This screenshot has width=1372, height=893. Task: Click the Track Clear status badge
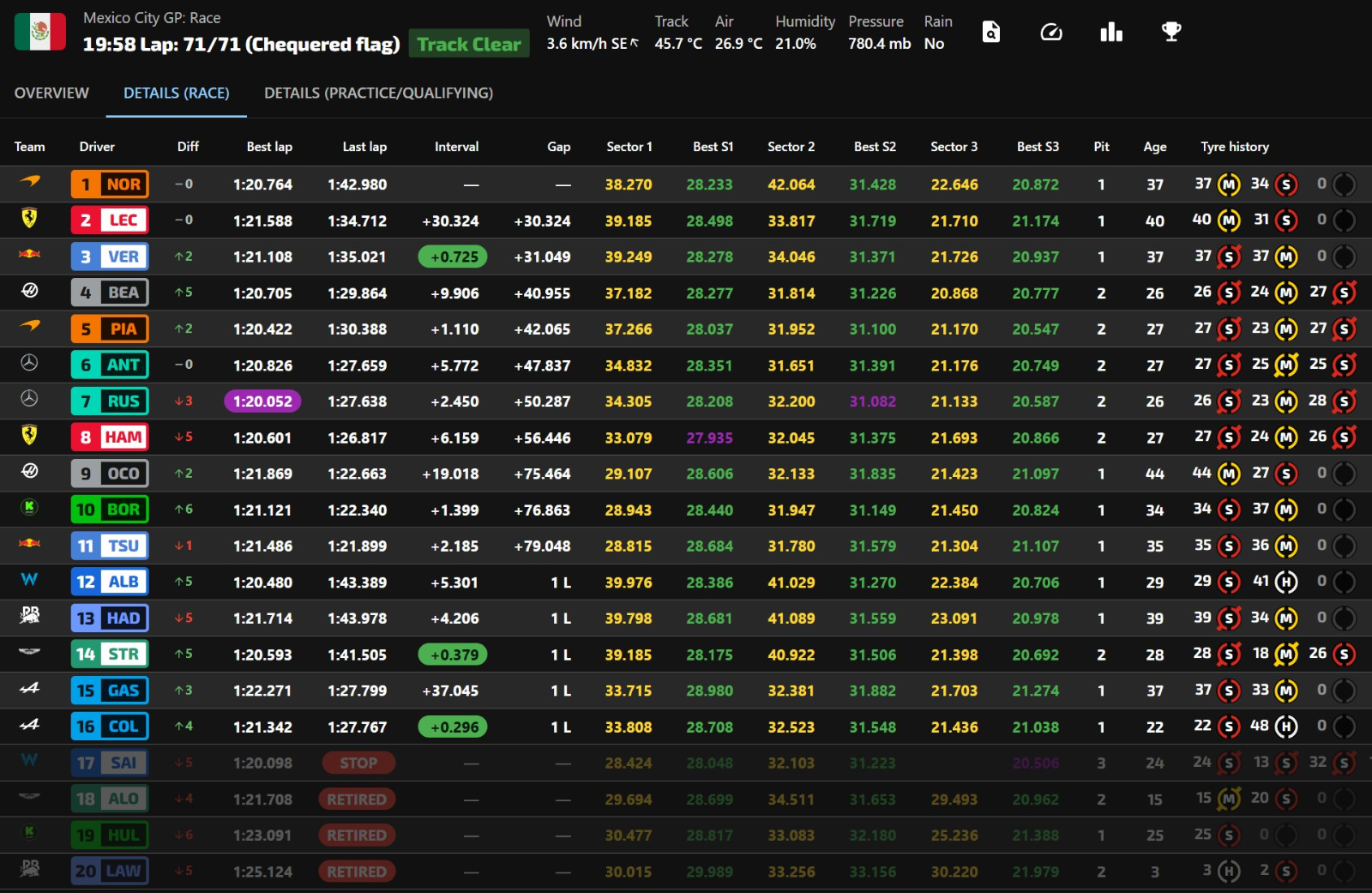[x=468, y=45]
